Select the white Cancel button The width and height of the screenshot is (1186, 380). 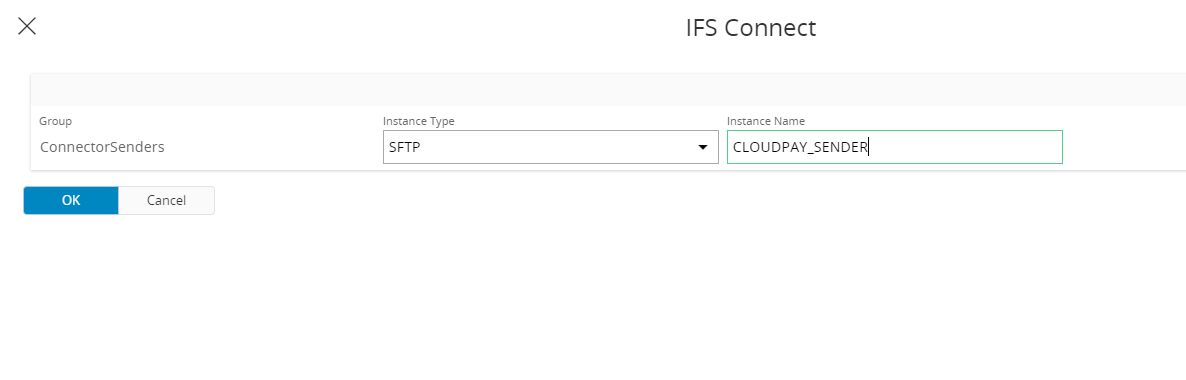click(166, 201)
